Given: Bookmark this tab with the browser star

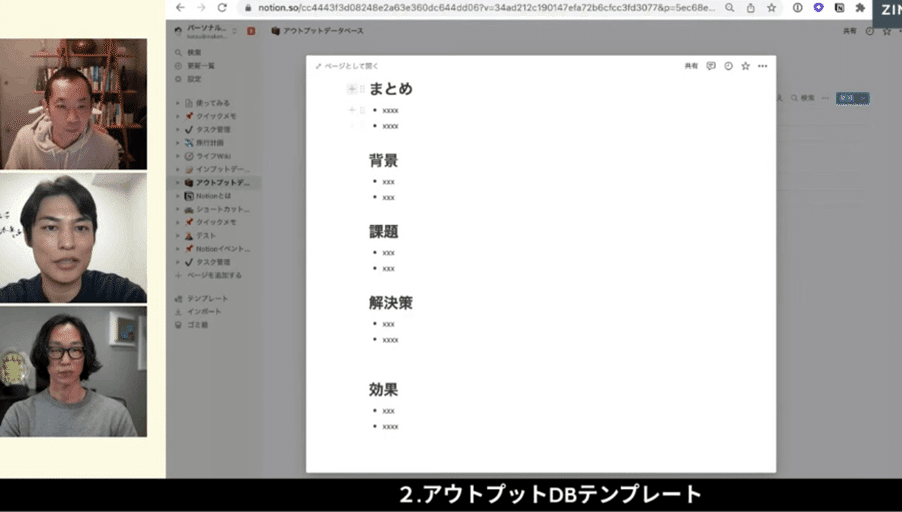Looking at the screenshot, I should pos(771,8).
